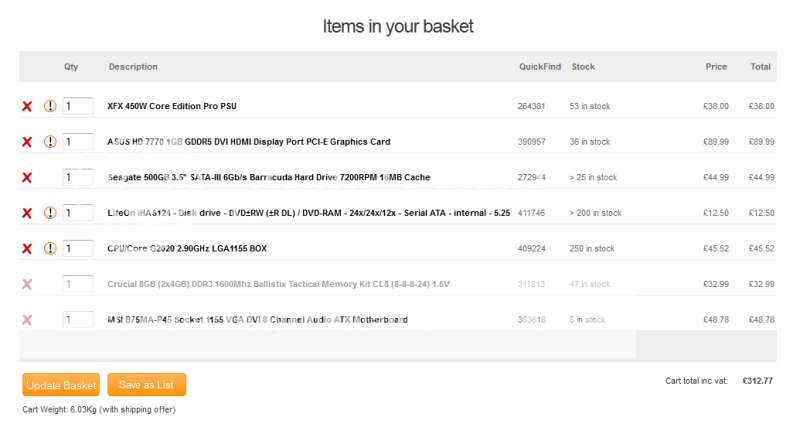This screenshot has height=424, width=800.
Task: Remove XFX 450W PSU from basket
Action: point(27,106)
